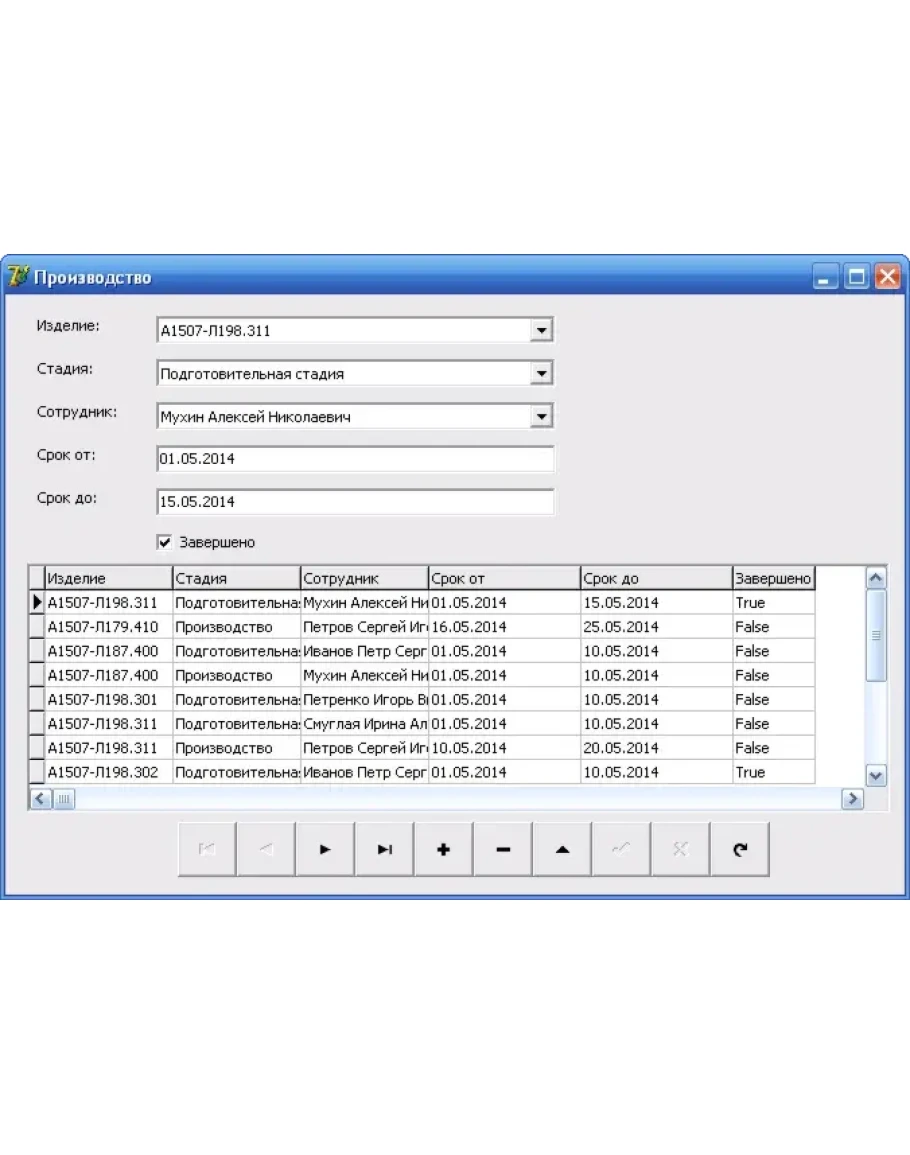
Task: Expand the Стадия combo box
Action: 540,374
